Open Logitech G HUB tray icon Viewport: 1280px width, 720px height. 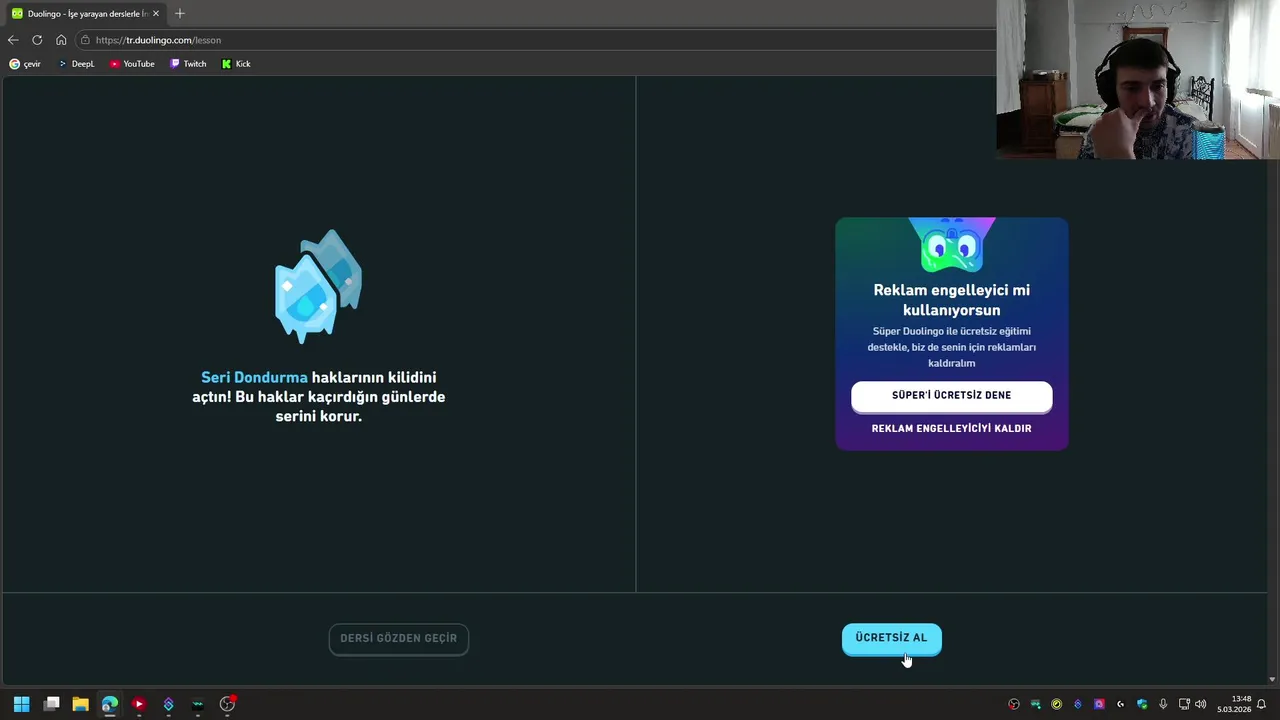pos(1120,704)
